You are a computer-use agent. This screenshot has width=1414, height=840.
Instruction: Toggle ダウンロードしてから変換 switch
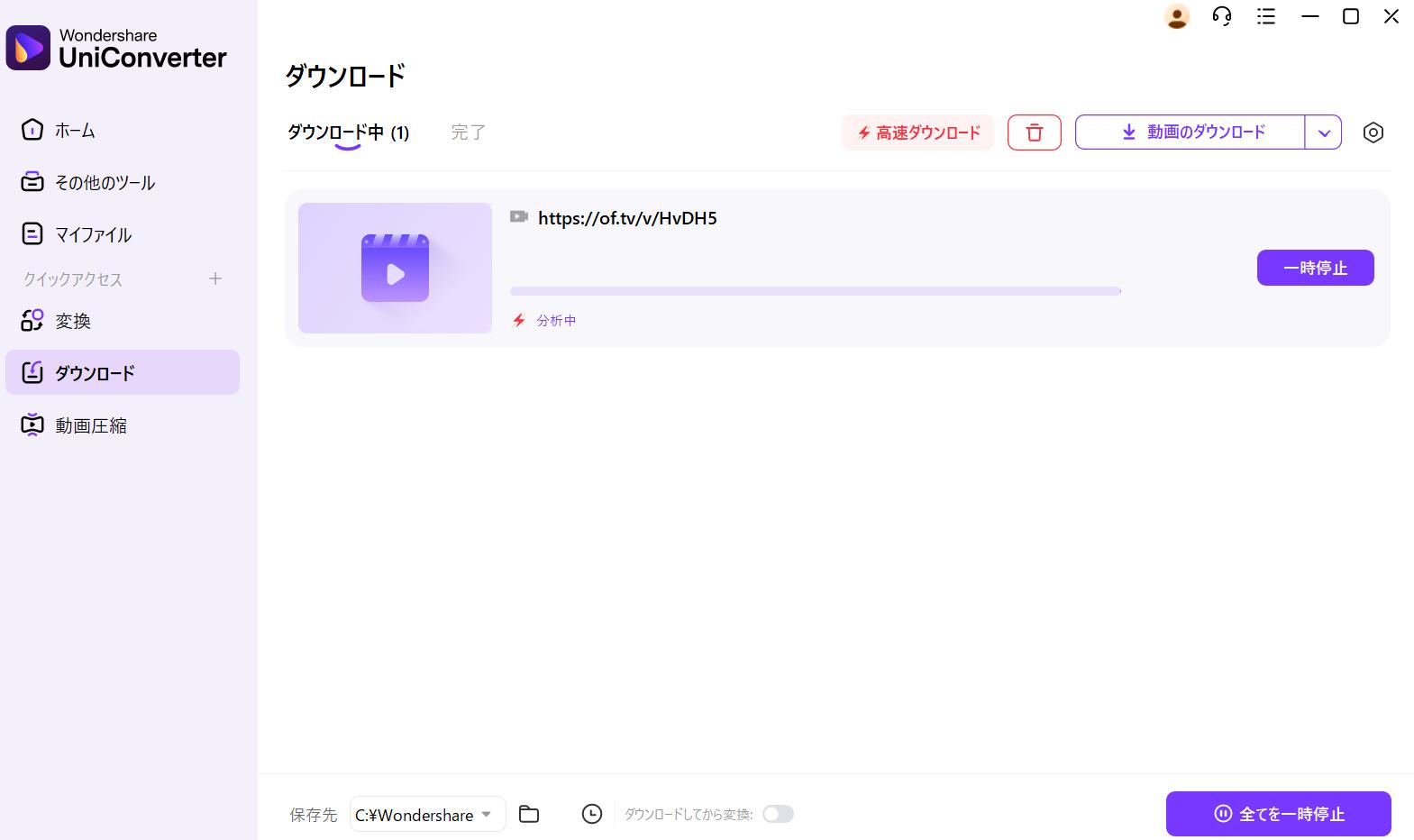pos(778,814)
